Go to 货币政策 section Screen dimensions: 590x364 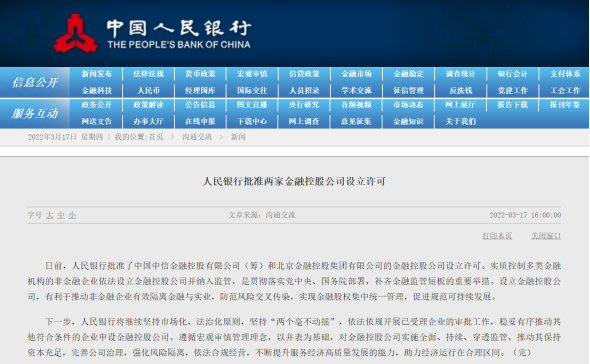200,74
